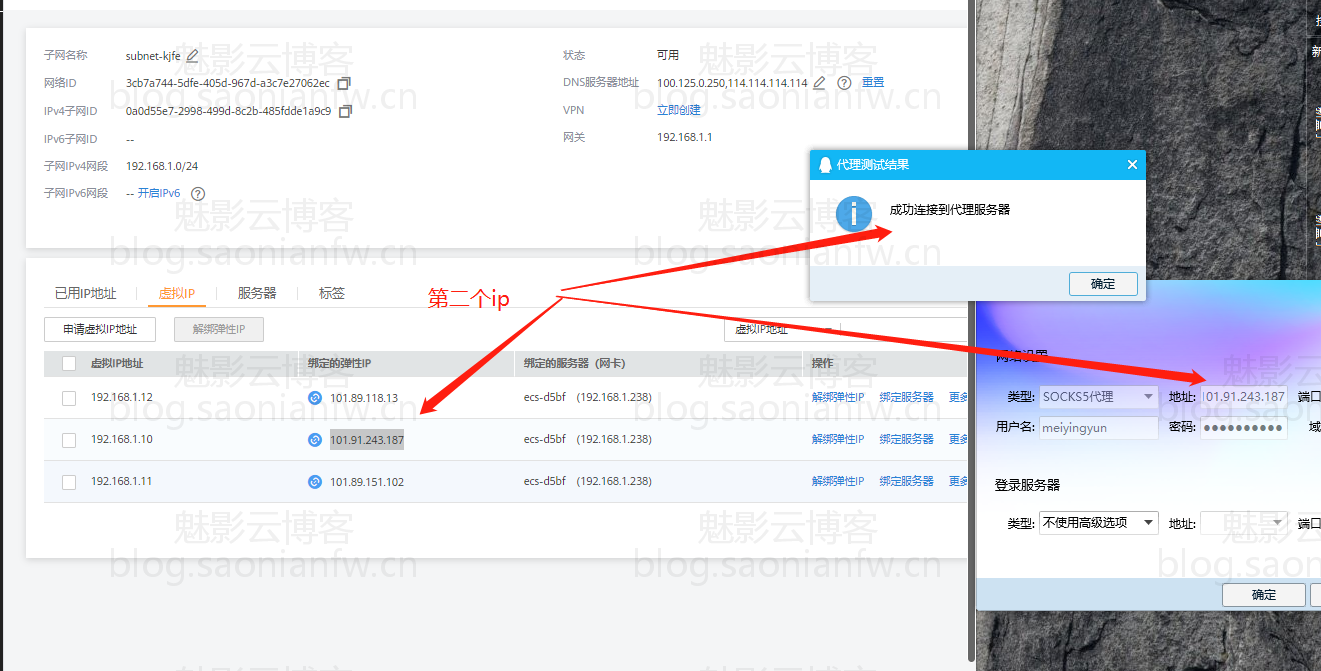Click EIP icon beside 101.91.243.187
Image resolution: width=1321 pixels, height=671 pixels.
click(x=315, y=440)
